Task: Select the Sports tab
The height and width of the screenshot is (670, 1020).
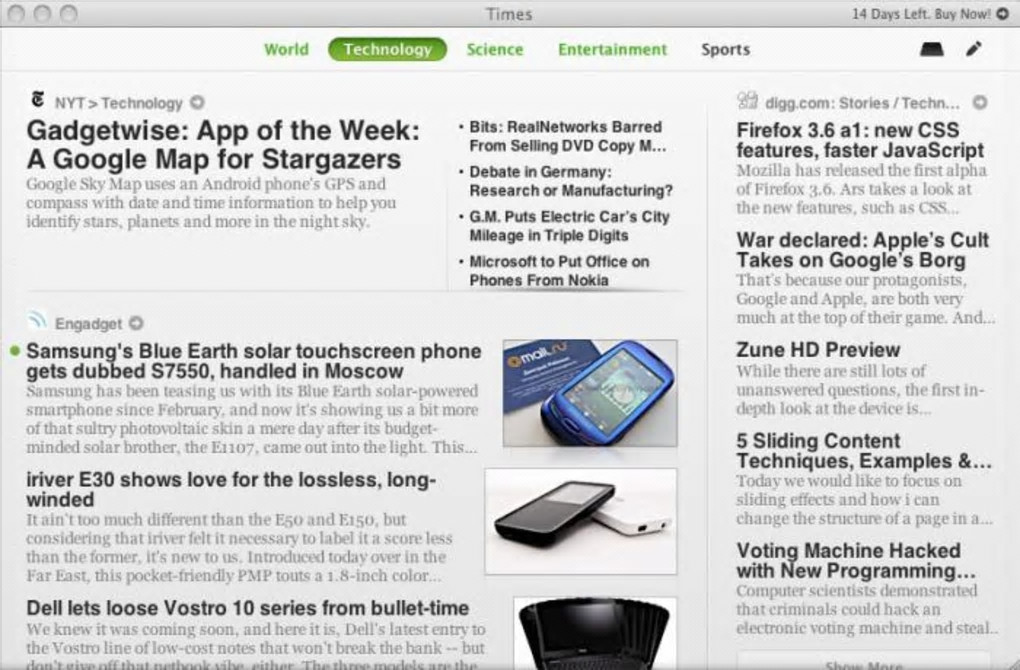Action: 725,49
